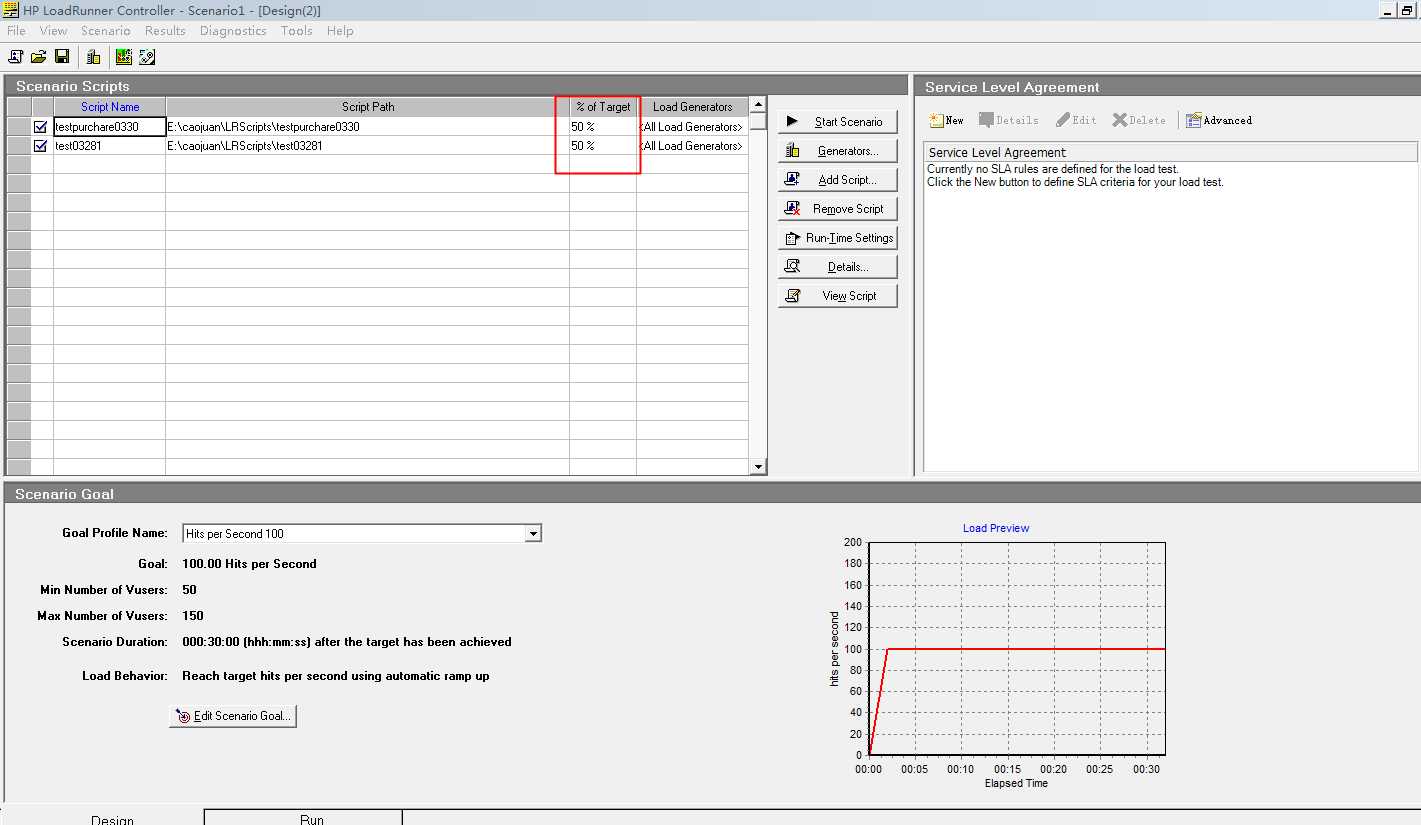Click the Load Preview graph title

[996, 528]
